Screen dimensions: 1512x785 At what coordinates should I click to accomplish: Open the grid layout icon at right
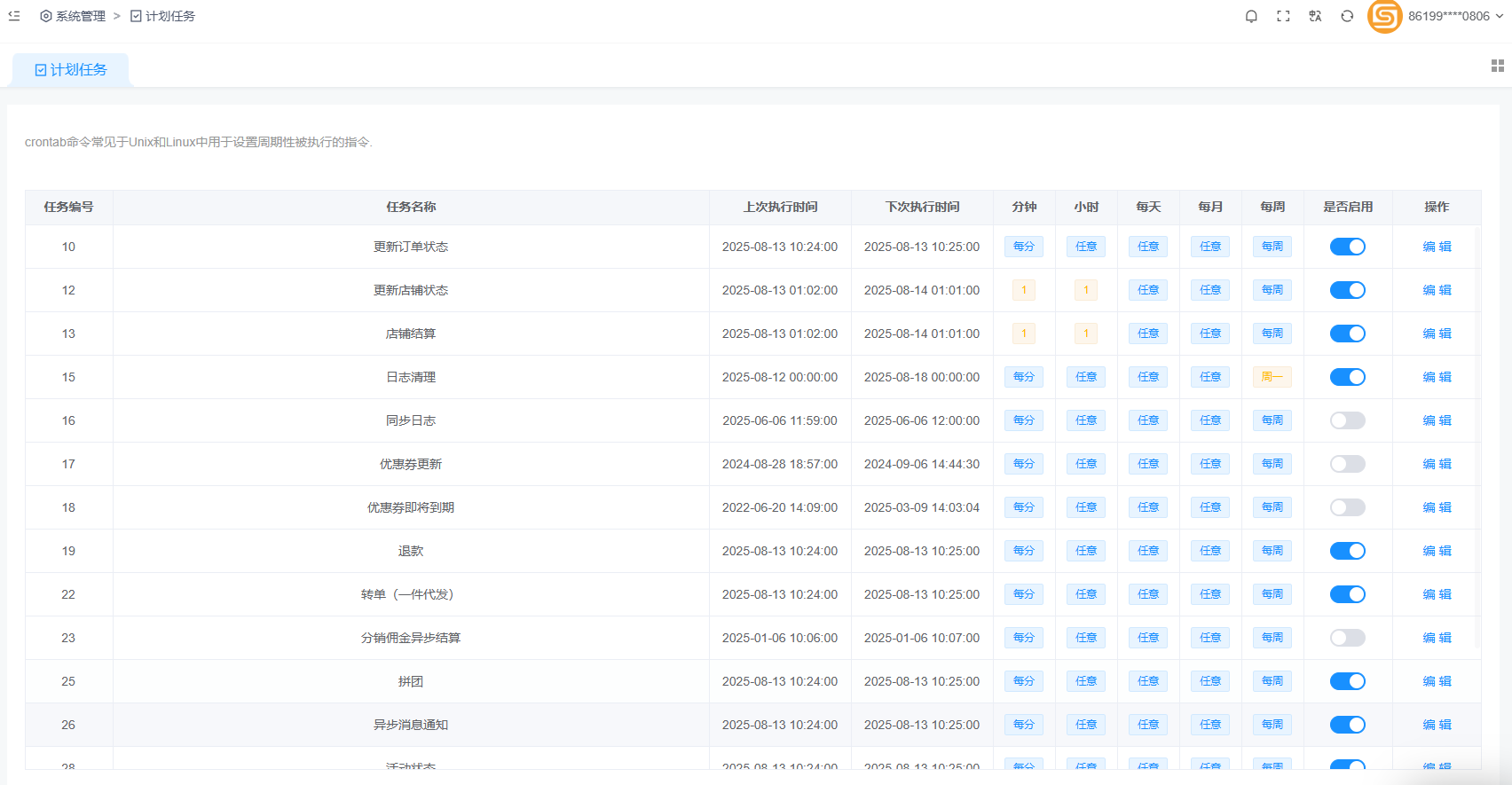click(x=1497, y=66)
